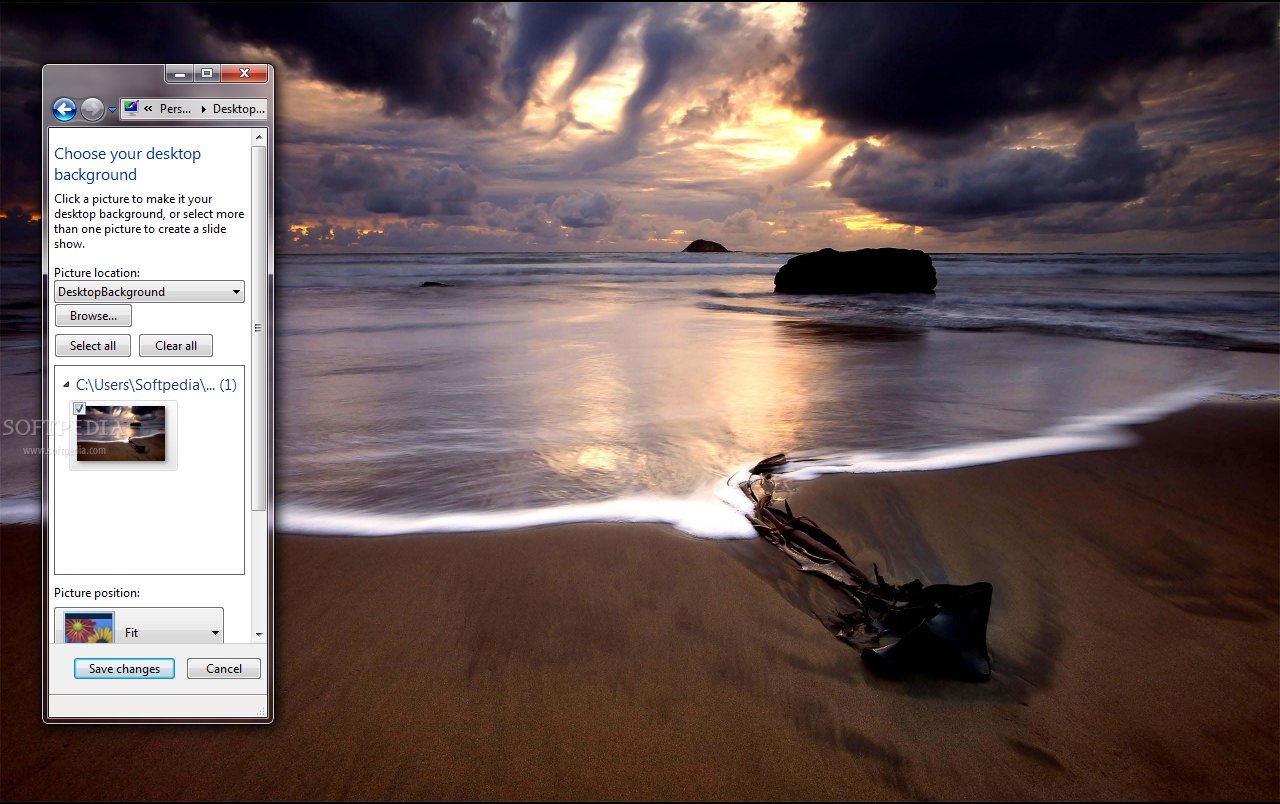Click the vertical scrollbar thumb in dialog
This screenshot has width=1280, height=804.
coord(259,328)
